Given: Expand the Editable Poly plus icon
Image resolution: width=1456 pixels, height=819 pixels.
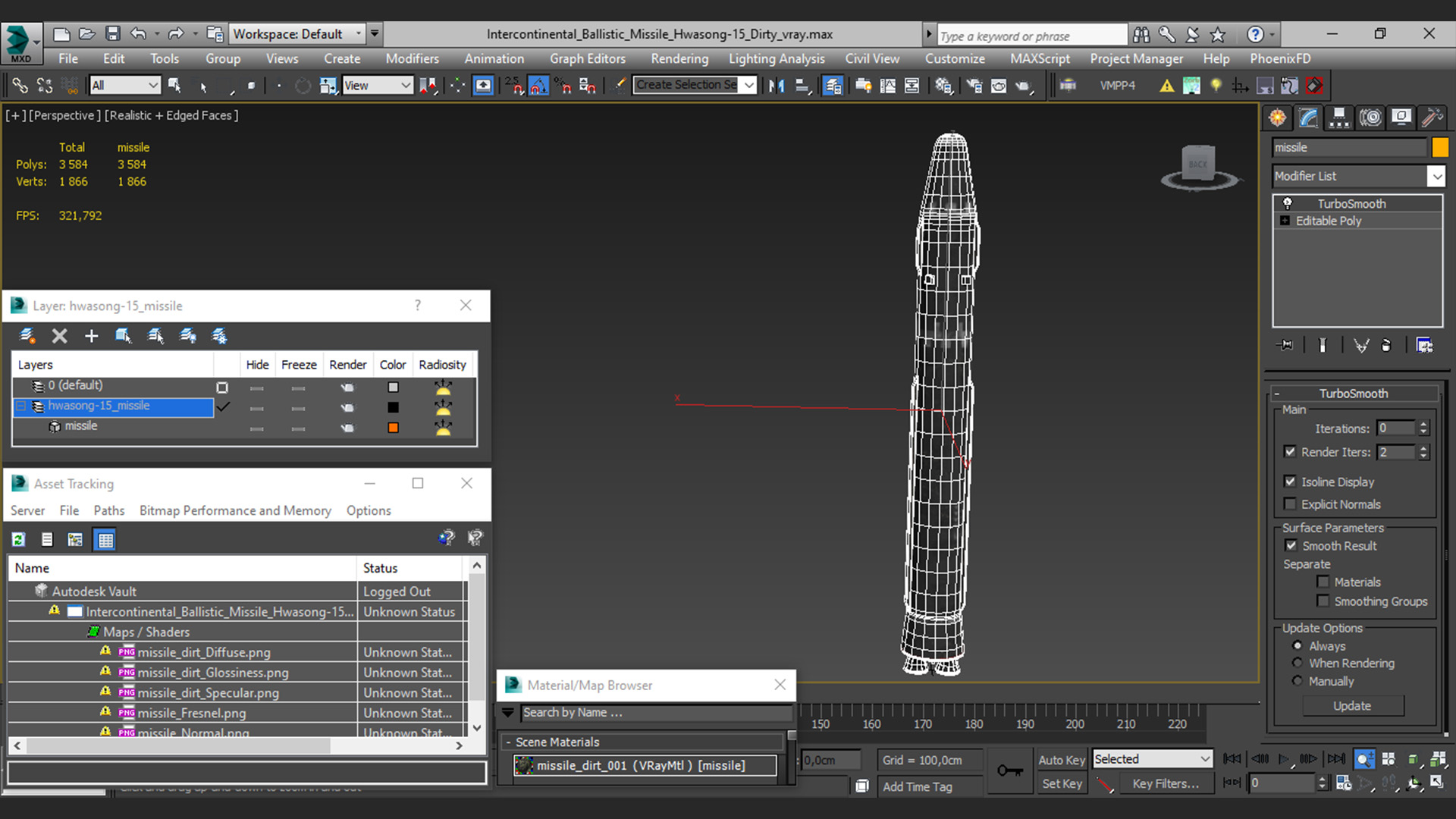Looking at the screenshot, I should [x=1285, y=221].
